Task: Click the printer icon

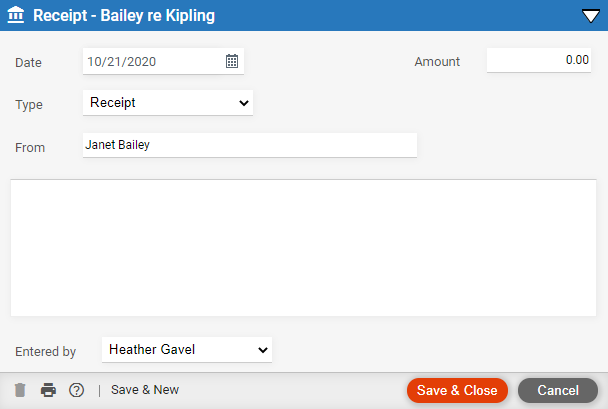Action: click(48, 390)
